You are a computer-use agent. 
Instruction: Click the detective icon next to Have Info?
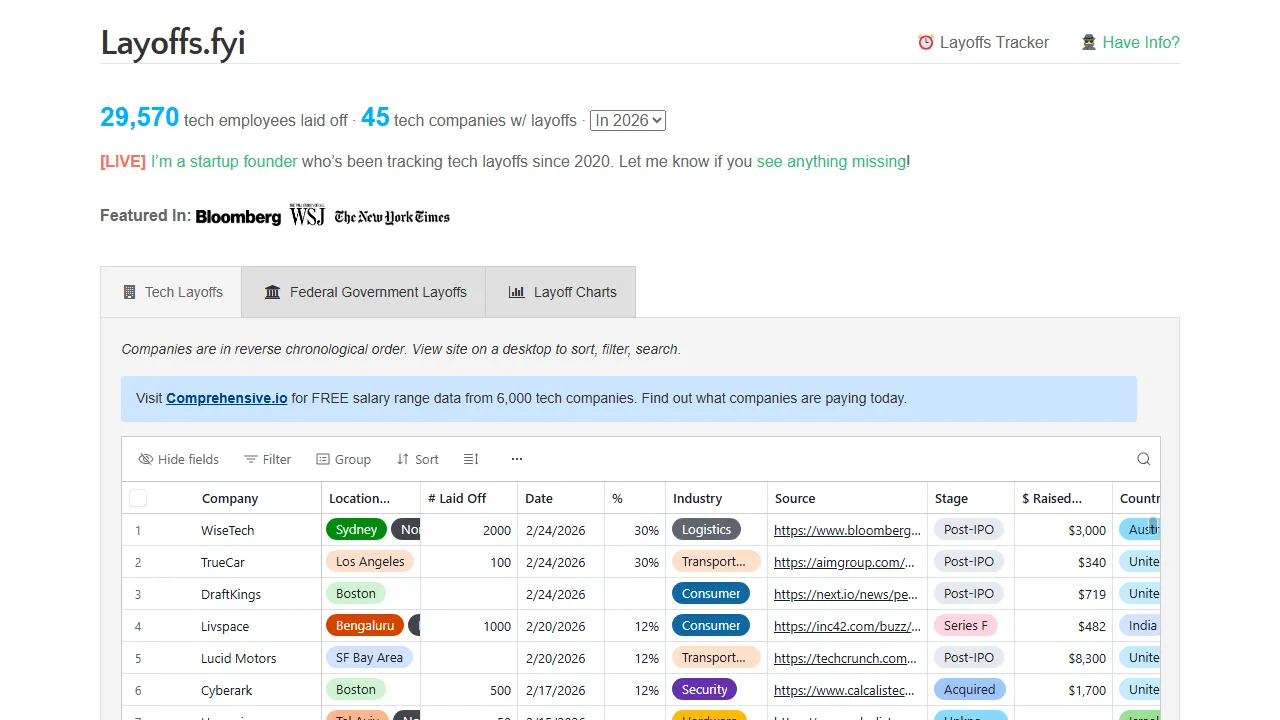(1087, 42)
